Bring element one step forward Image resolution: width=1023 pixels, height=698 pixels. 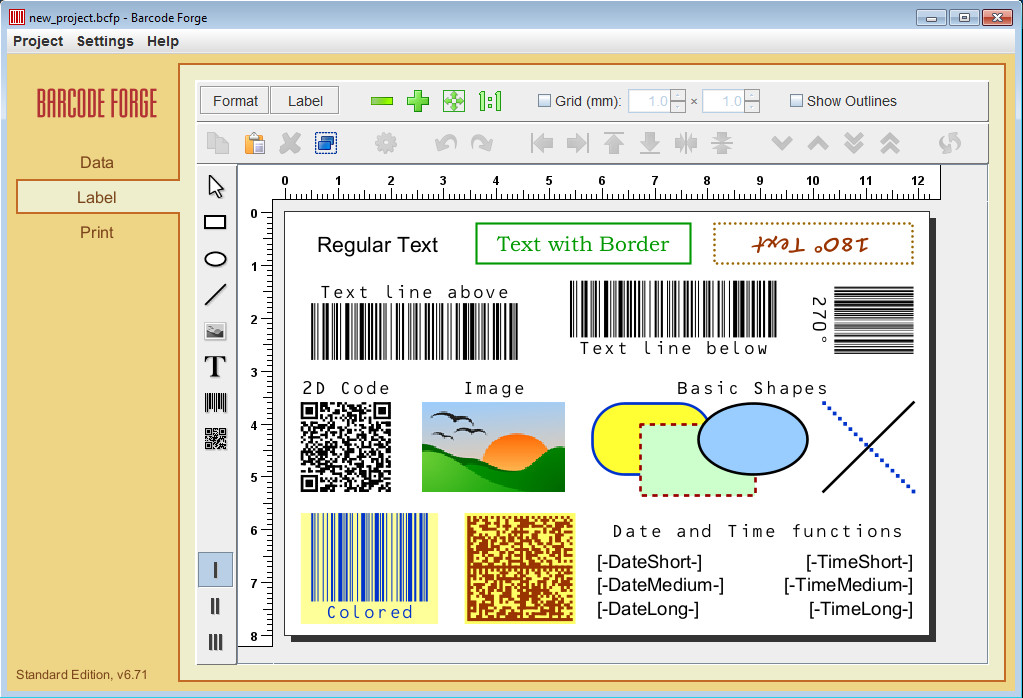click(x=818, y=143)
